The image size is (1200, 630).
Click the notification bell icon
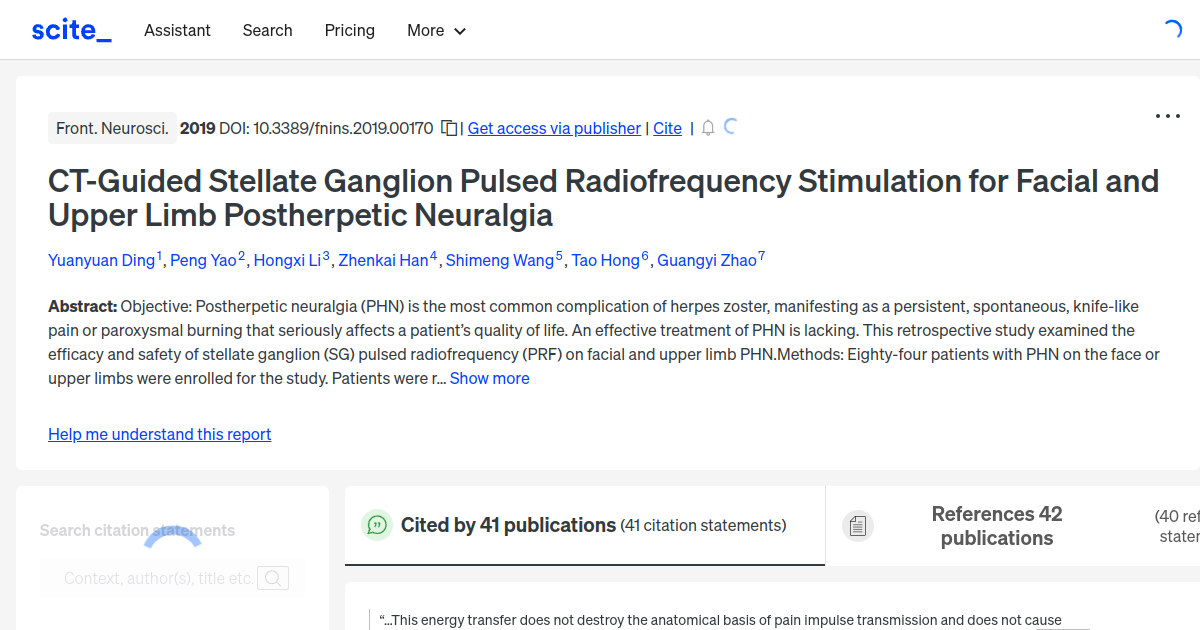click(x=707, y=128)
